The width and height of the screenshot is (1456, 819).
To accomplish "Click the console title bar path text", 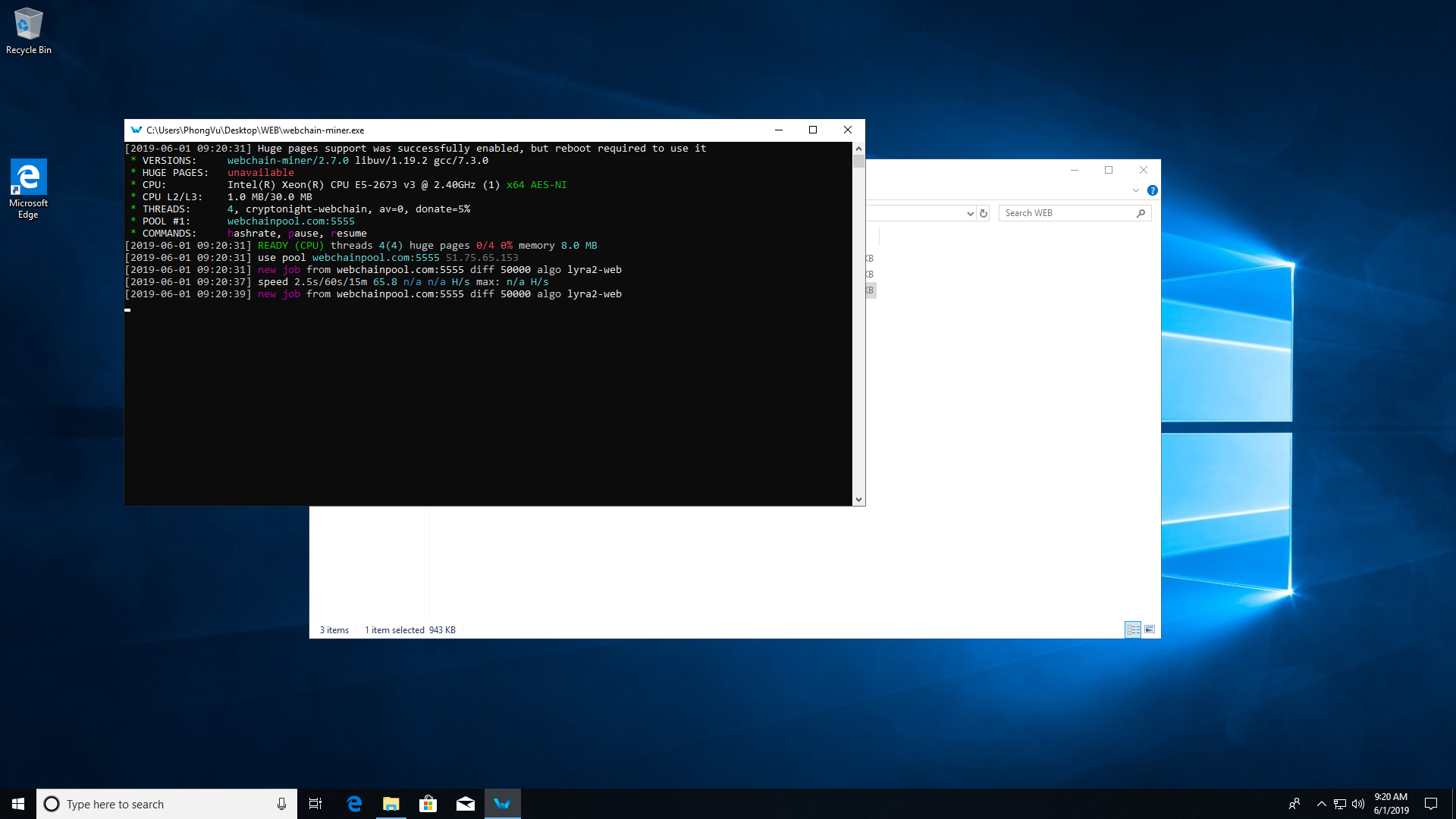I will [255, 130].
